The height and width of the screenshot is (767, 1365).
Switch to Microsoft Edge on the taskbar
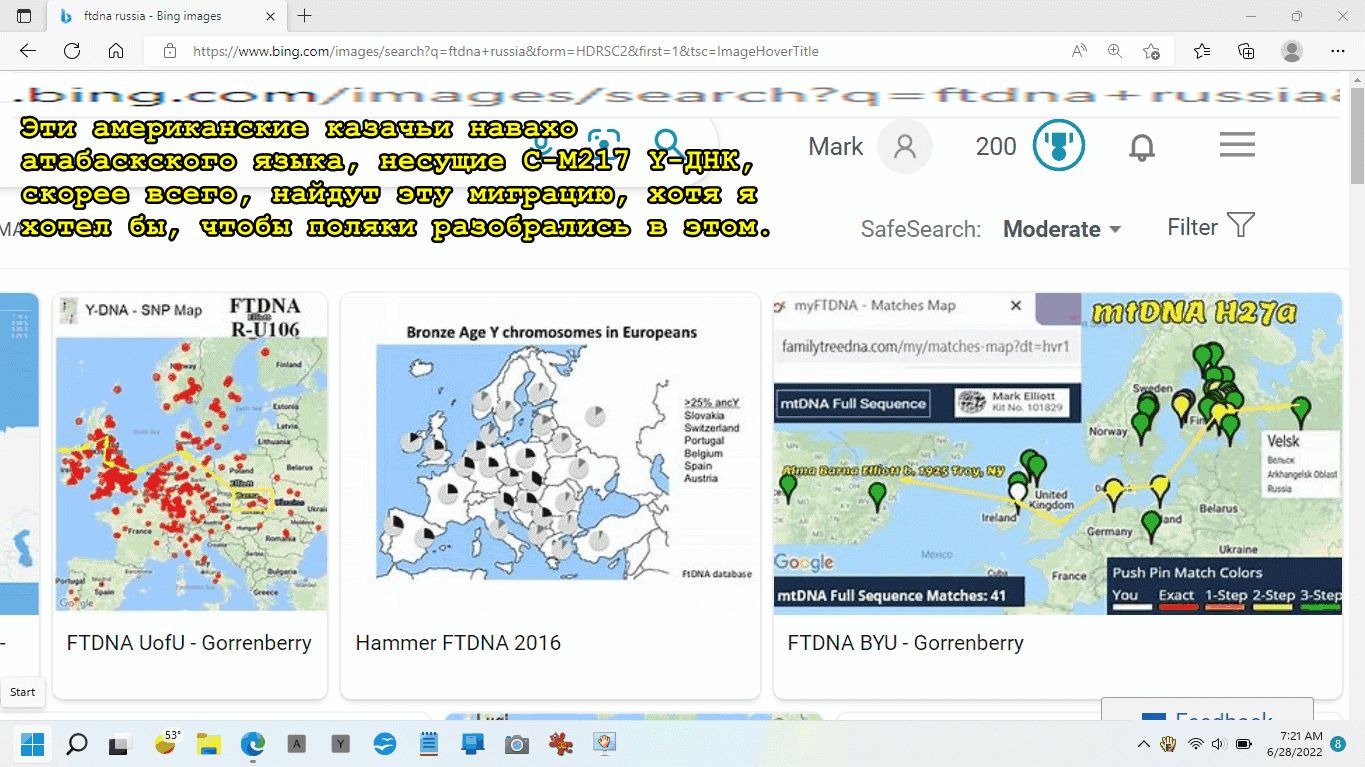pos(253,744)
